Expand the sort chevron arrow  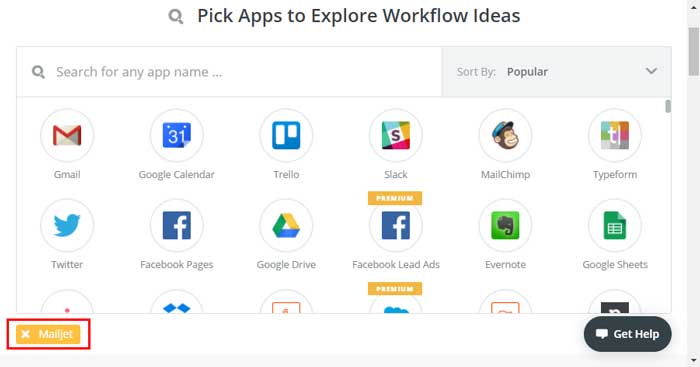coord(651,71)
